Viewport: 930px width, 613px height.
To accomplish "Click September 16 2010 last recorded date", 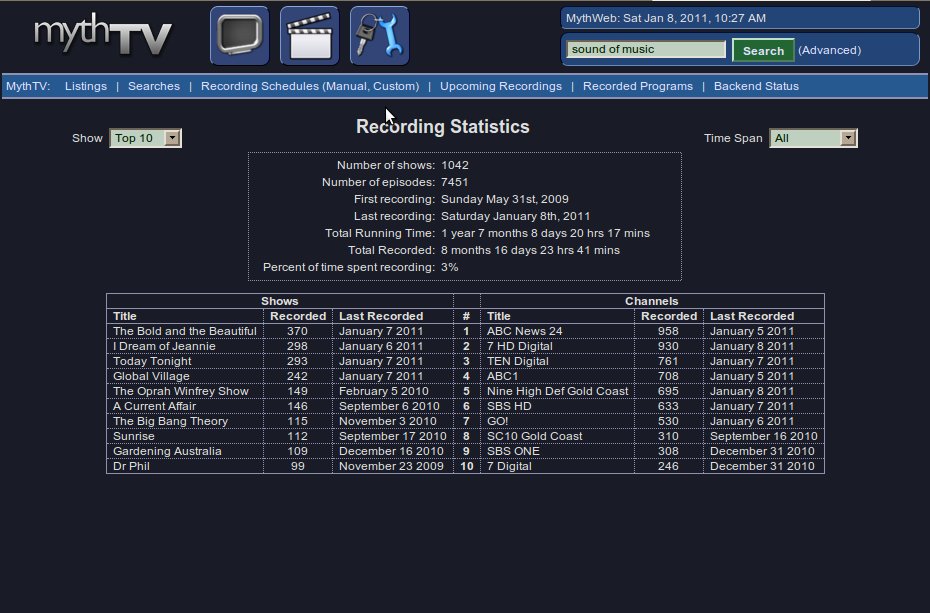I will click(763, 436).
